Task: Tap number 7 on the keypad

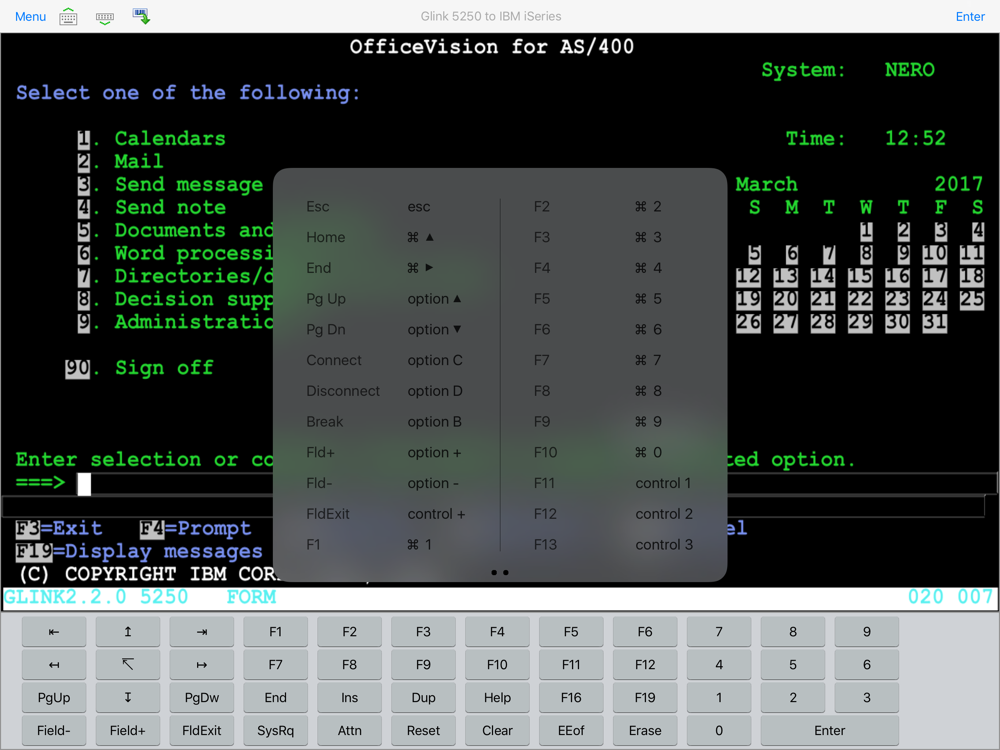Action: click(719, 632)
